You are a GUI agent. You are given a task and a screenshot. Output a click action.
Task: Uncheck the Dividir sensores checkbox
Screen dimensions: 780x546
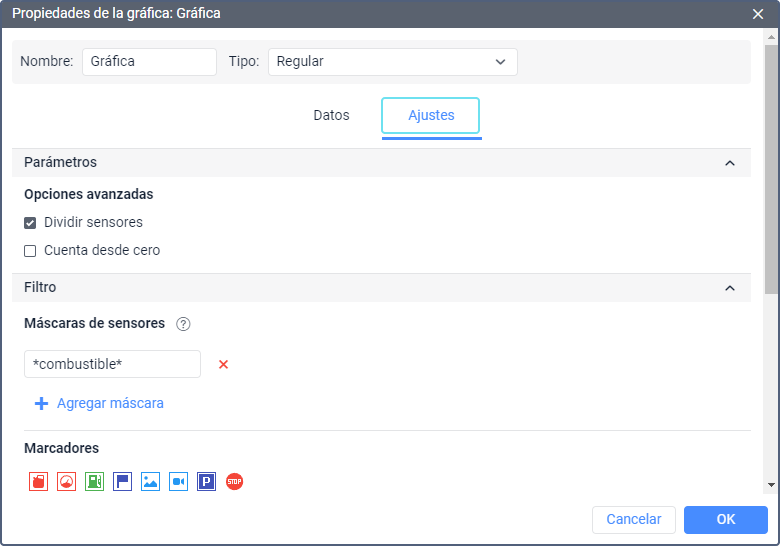tap(30, 223)
